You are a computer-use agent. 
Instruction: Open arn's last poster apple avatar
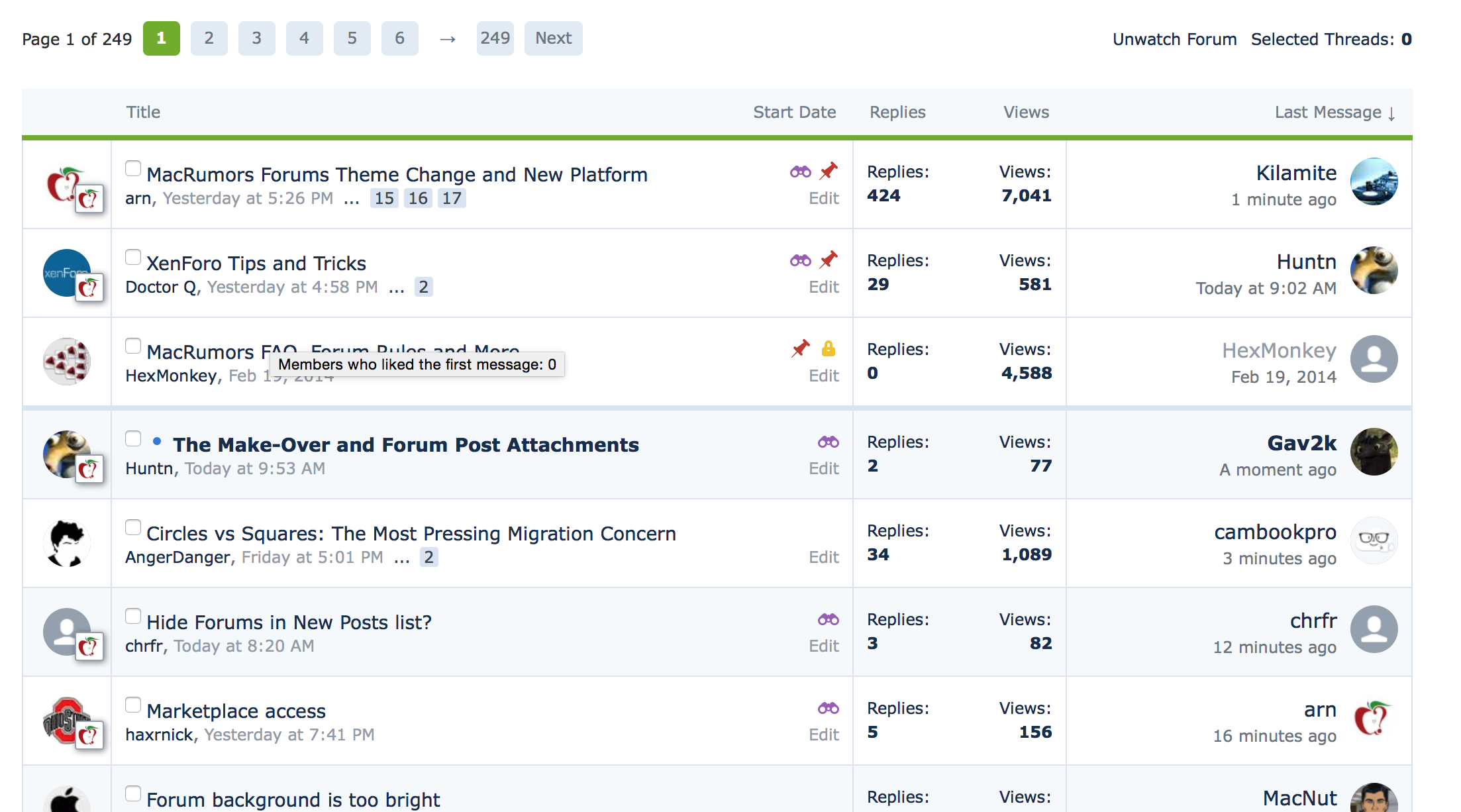coord(1374,718)
